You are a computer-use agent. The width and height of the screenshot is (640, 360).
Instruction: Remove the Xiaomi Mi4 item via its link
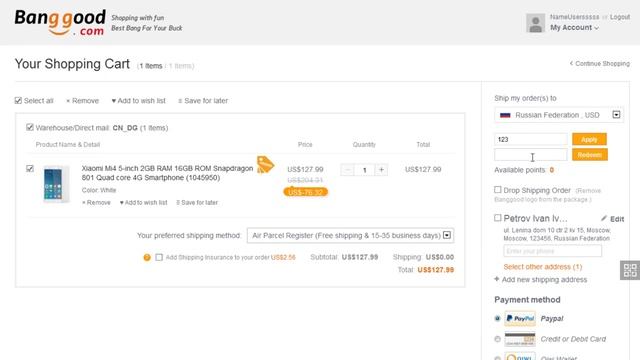pyautogui.click(x=96, y=202)
